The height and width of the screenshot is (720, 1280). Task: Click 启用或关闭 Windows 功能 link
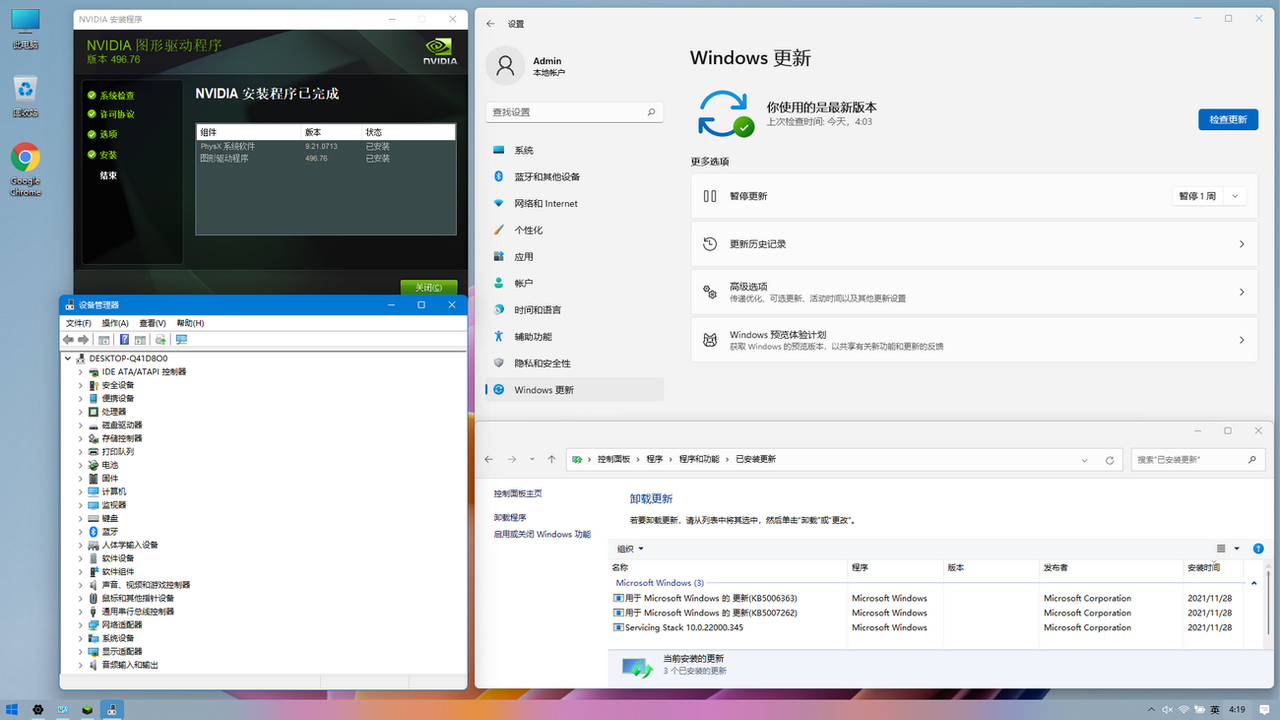pyautogui.click(x=542, y=535)
